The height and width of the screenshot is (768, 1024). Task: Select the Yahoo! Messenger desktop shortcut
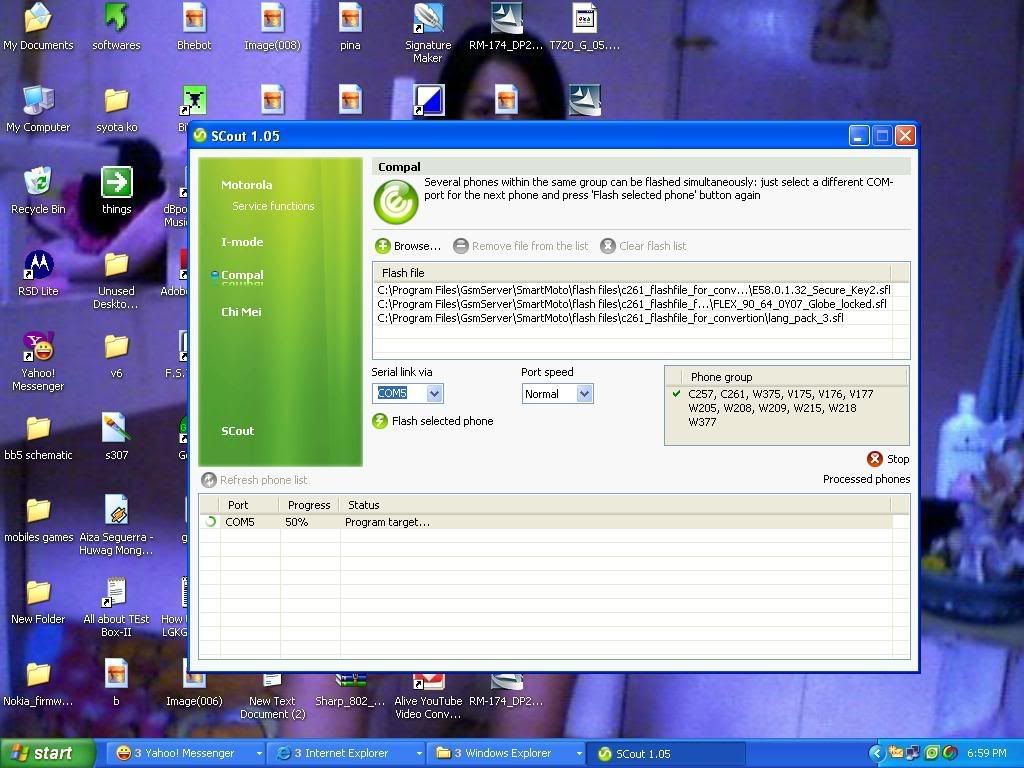(x=38, y=362)
